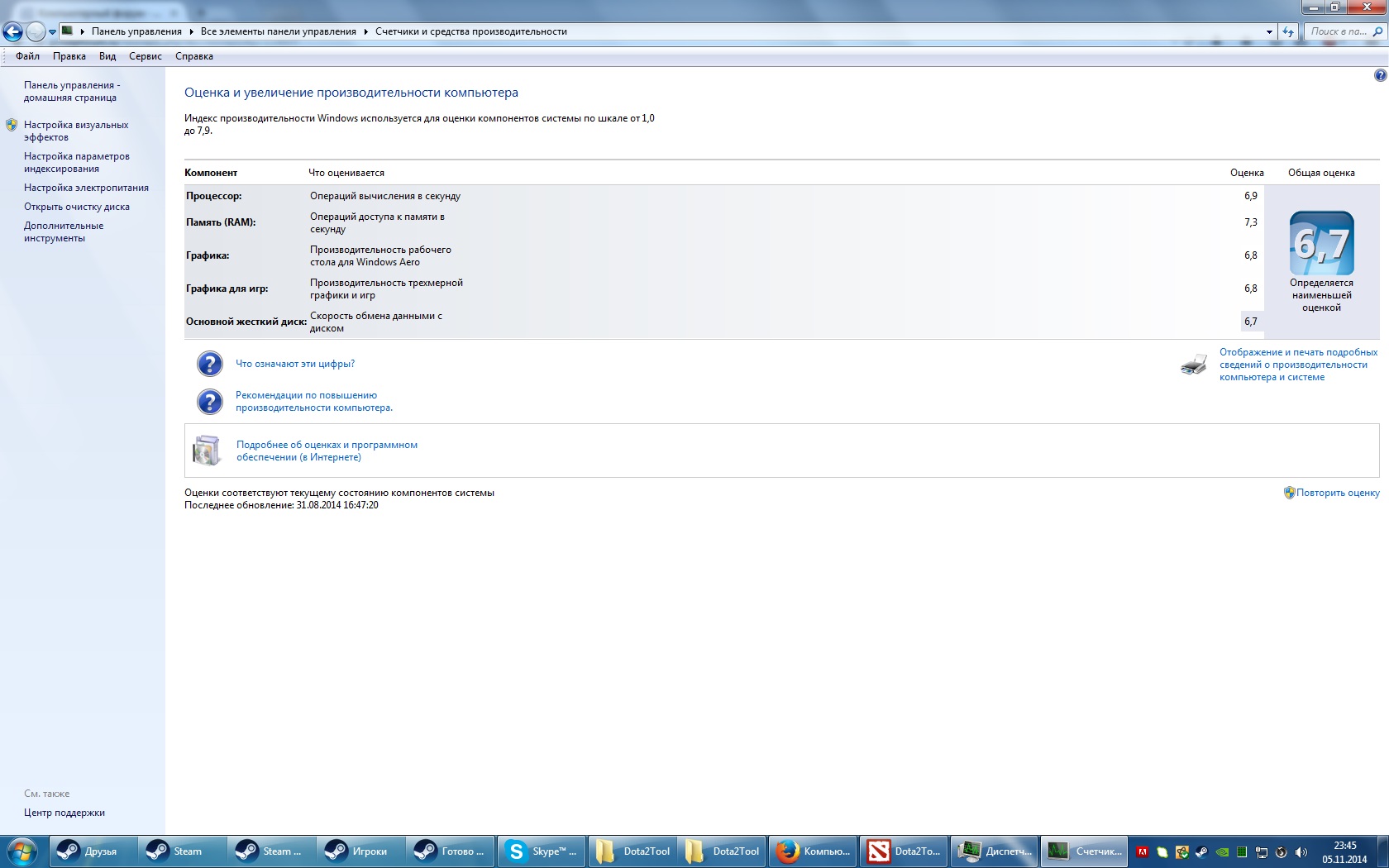The image size is (1389, 868).
Task: Open the 'Сервис' menu
Action: point(145,56)
